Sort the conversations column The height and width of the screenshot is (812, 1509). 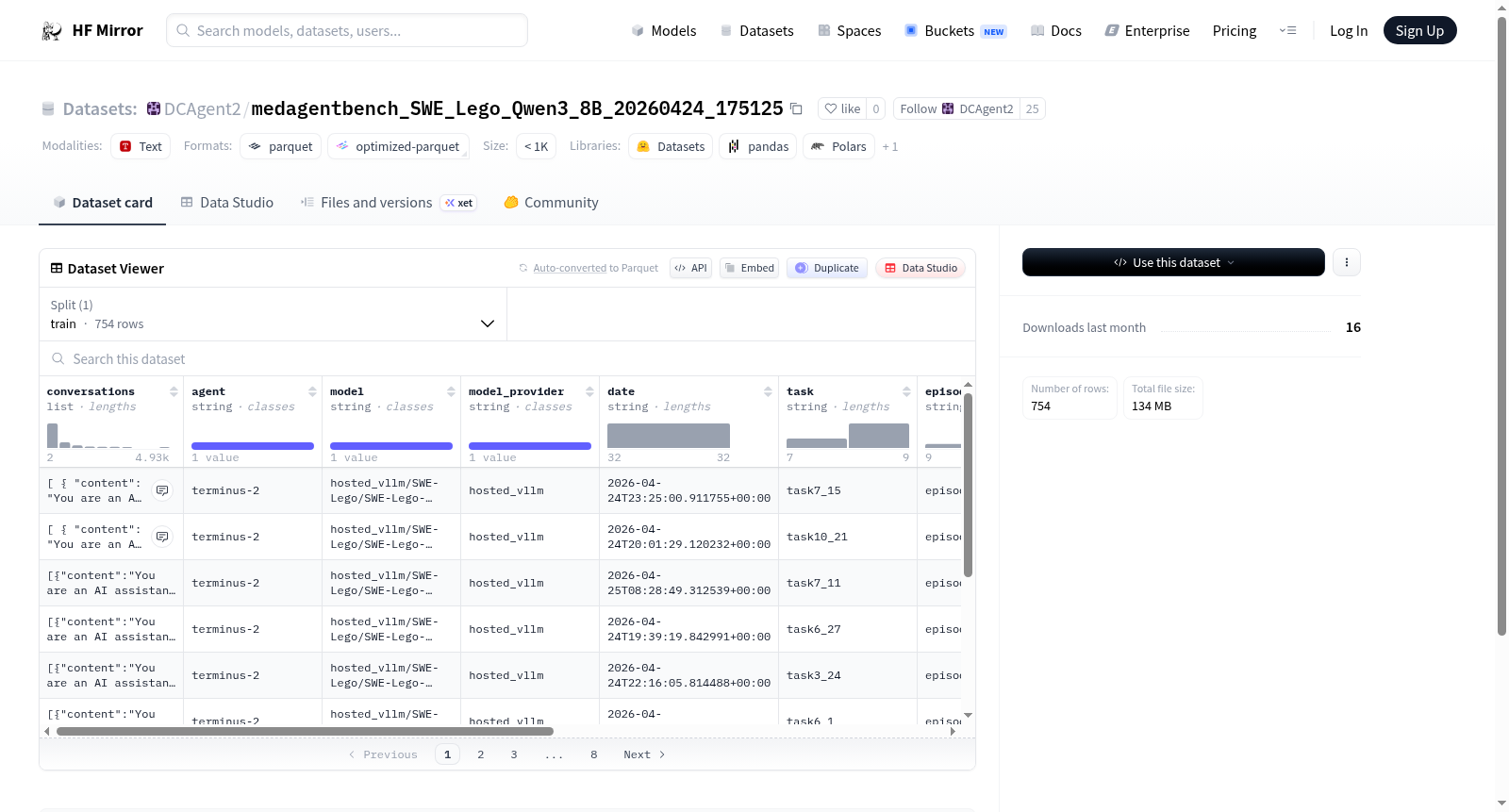point(174,391)
